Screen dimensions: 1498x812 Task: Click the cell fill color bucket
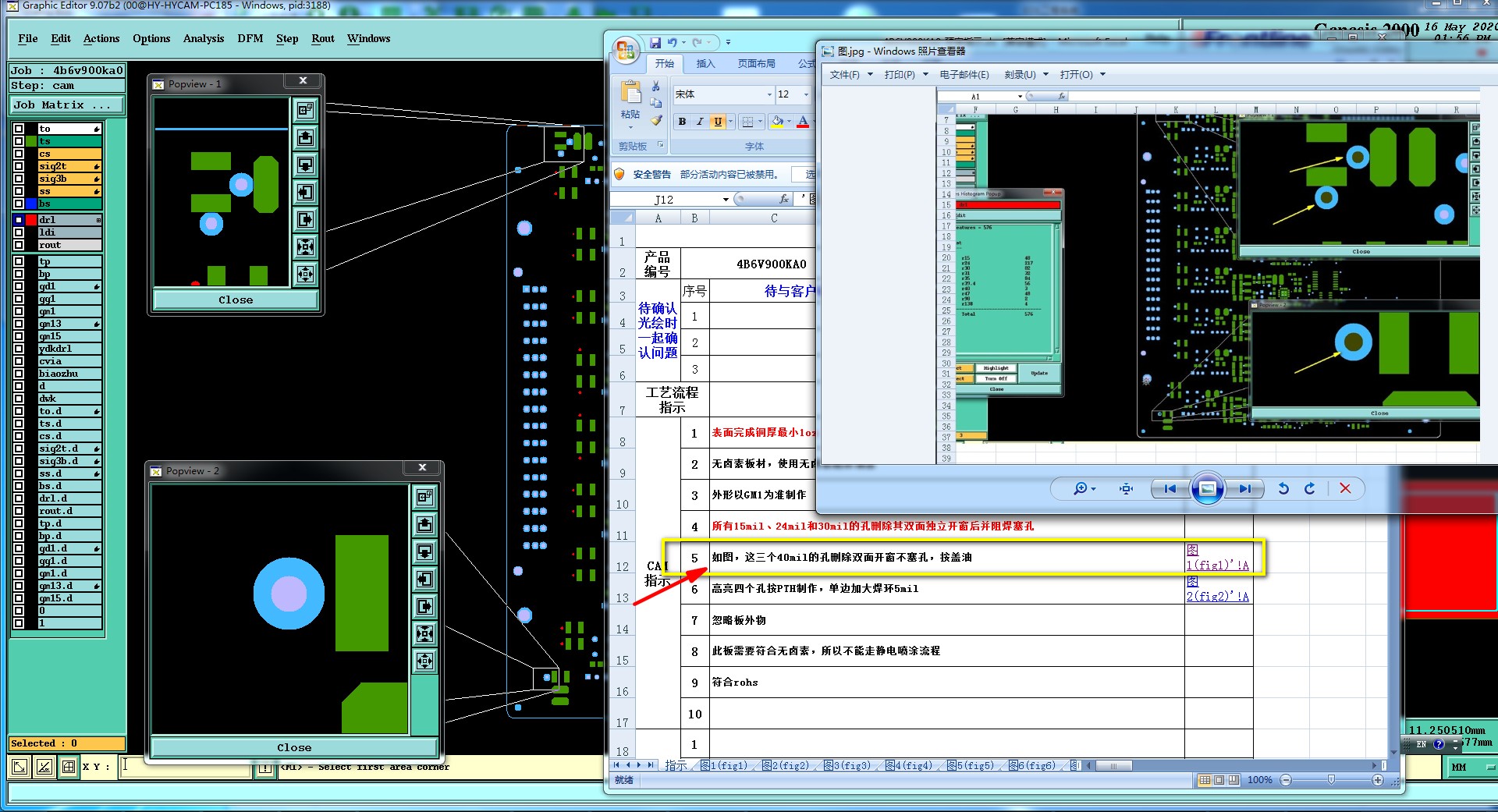(x=776, y=122)
